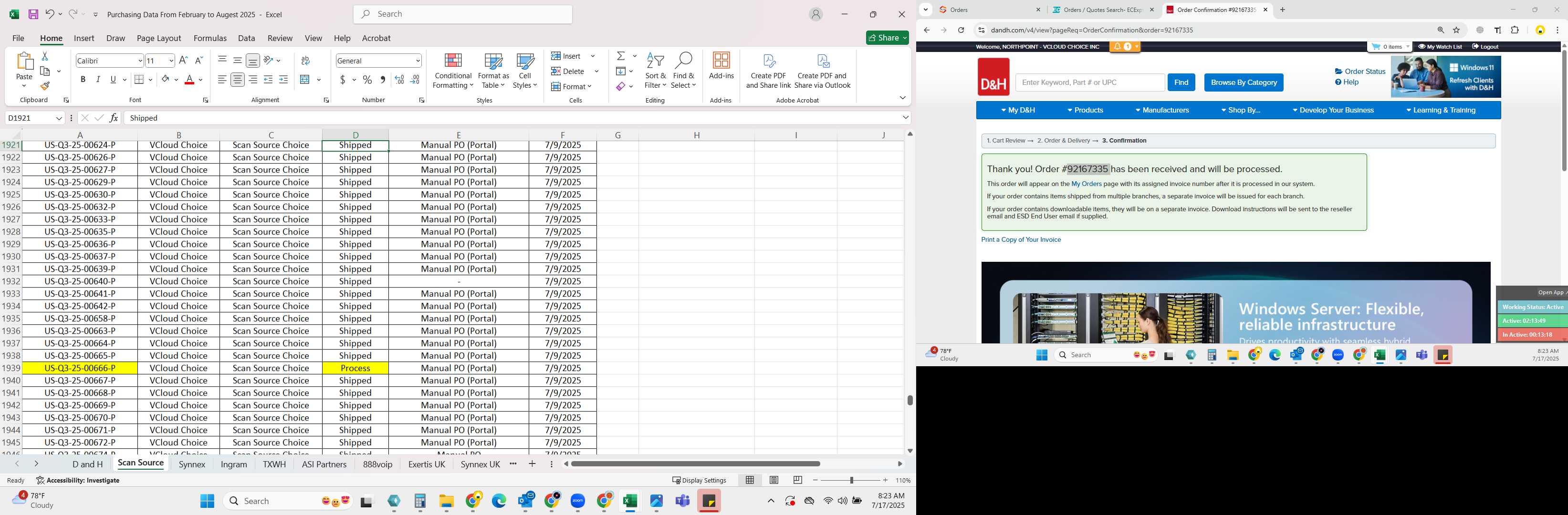This screenshot has height=515, width=1568.
Task: Switch to Page Layout view icon
Action: point(774,480)
